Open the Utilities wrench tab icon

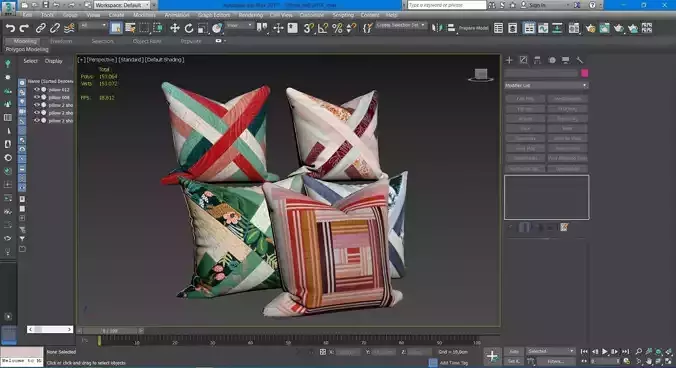tap(579, 60)
